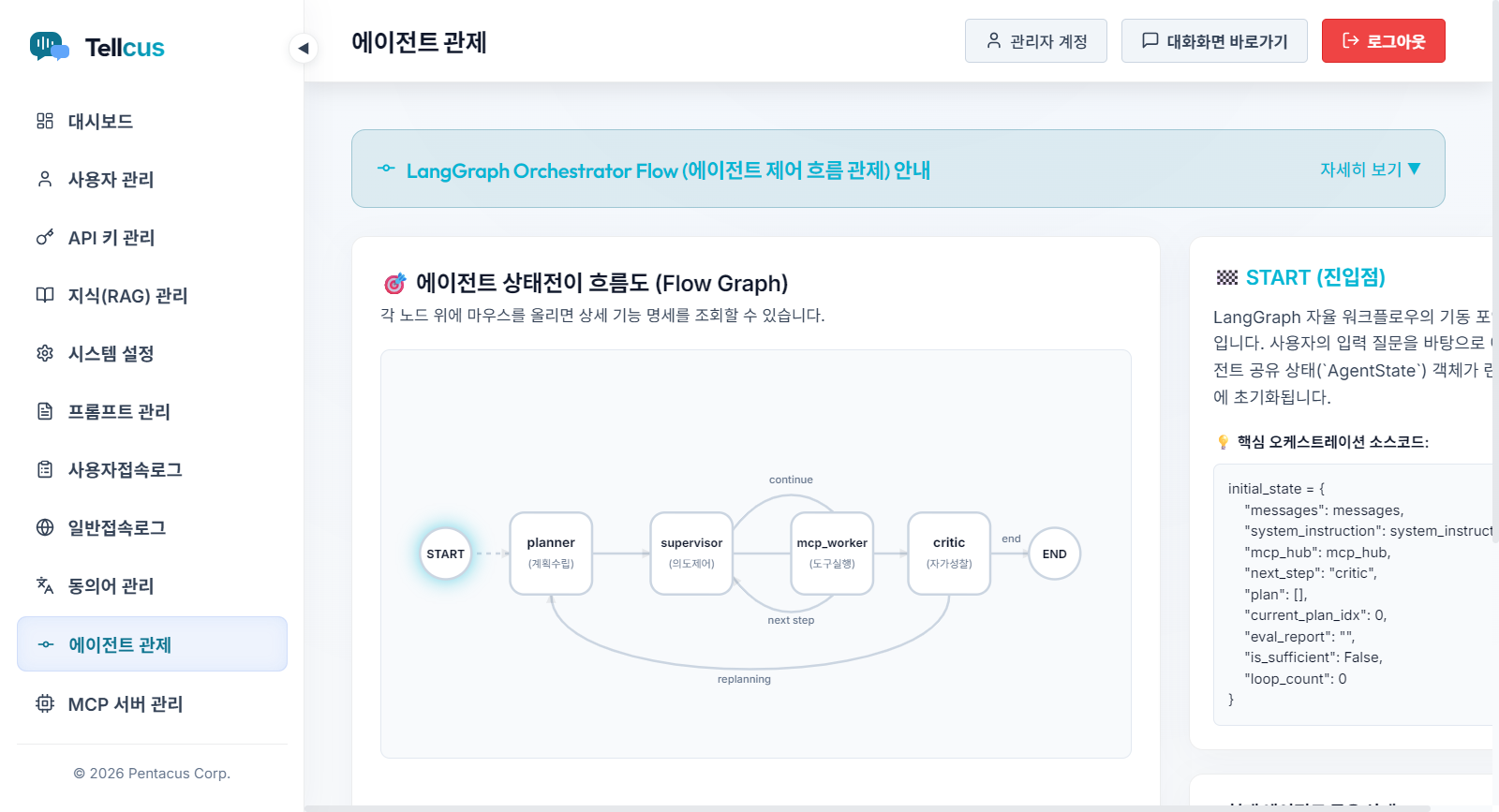Viewport: 1499px width, 812px height.
Task: Click the 'continue' edge label
Action: [791, 480]
